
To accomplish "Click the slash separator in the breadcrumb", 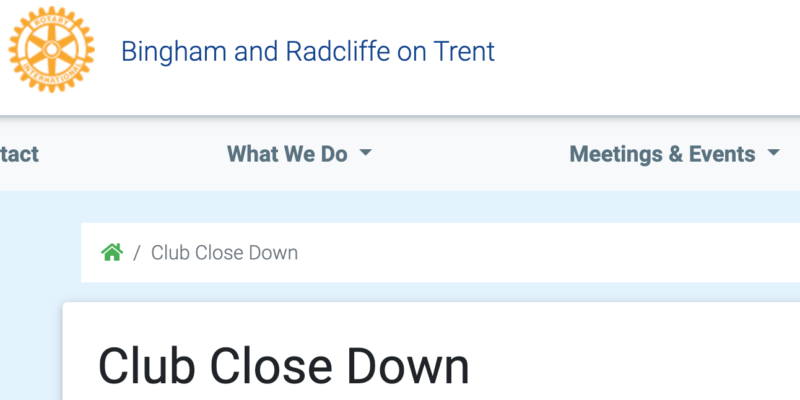I will click(x=137, y=253).
